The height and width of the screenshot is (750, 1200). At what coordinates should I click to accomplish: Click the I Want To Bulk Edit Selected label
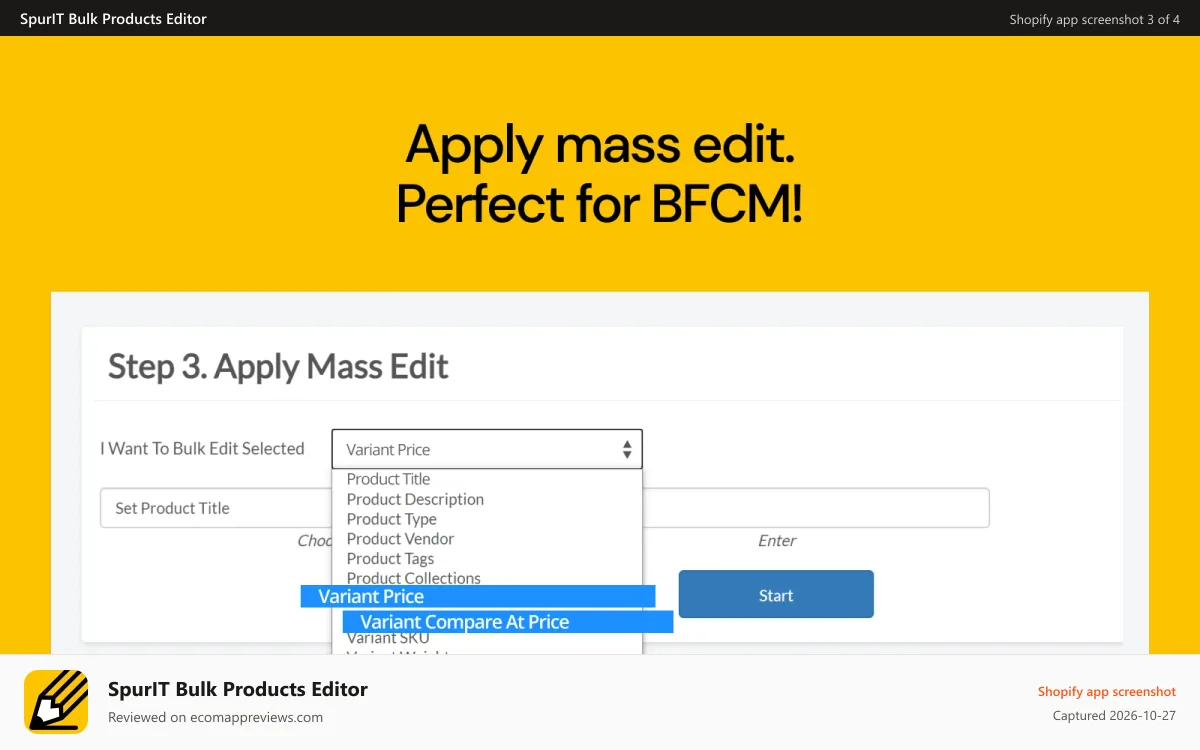[x=202, y=449]
